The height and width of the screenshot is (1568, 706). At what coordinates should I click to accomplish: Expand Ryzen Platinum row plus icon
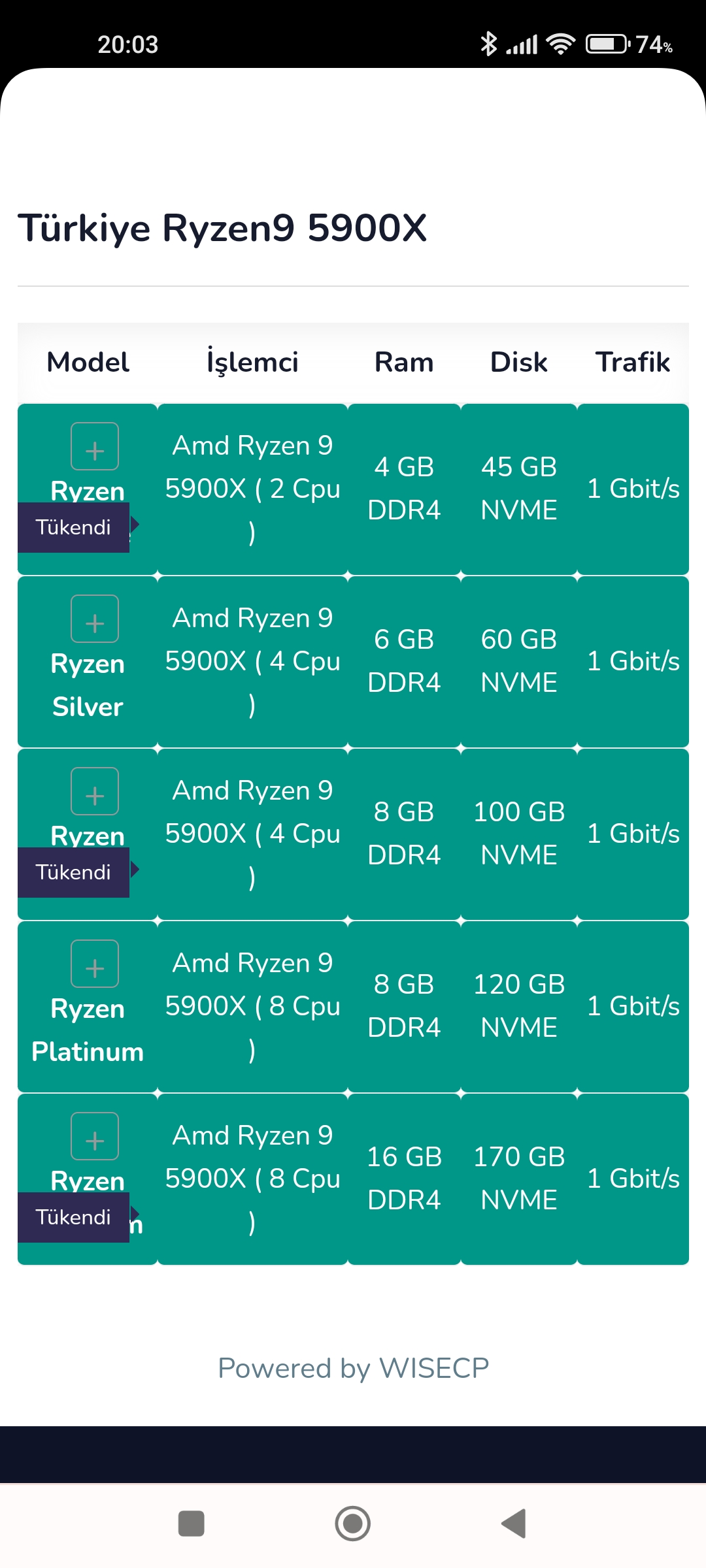[95, 964]
